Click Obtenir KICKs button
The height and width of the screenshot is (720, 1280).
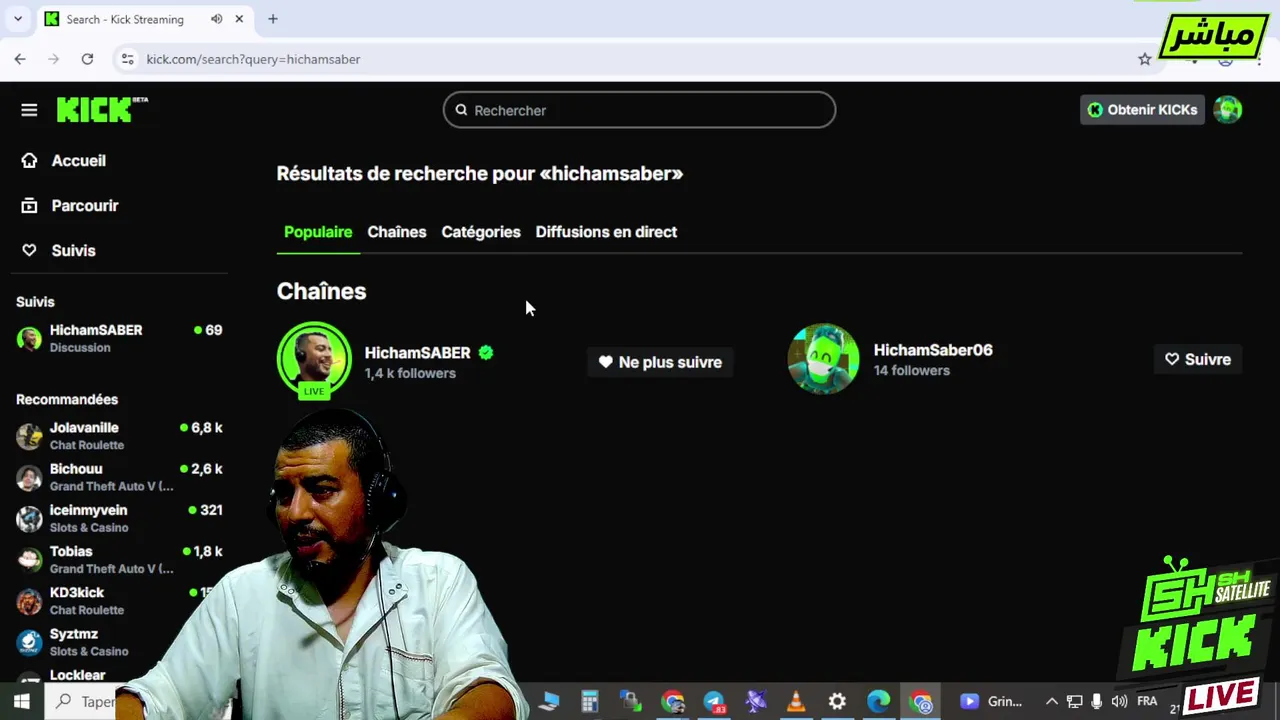[1142, 110]
